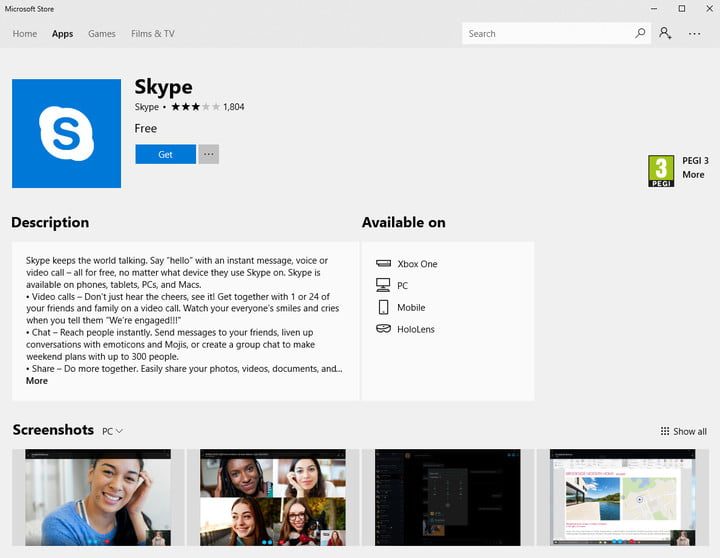Open the first screenshot of smiling woman
This screenshot has height=558, width=720.
(97, 497)
